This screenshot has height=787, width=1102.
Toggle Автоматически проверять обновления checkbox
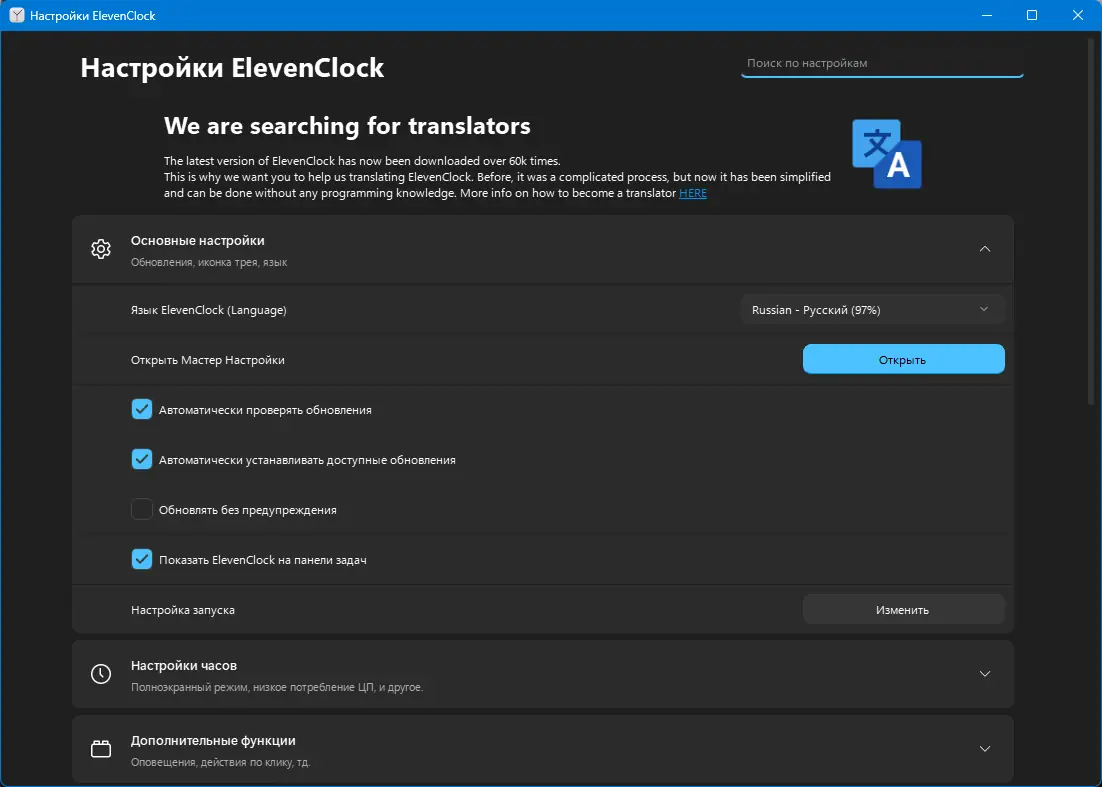[142, 410]
